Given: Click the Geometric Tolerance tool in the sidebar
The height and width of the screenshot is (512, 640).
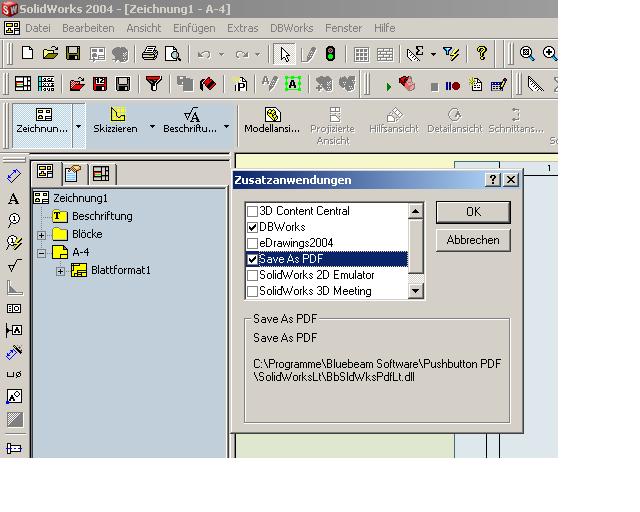Looking at the screenshot, I should pyautogui.click(x=14, y=308).
